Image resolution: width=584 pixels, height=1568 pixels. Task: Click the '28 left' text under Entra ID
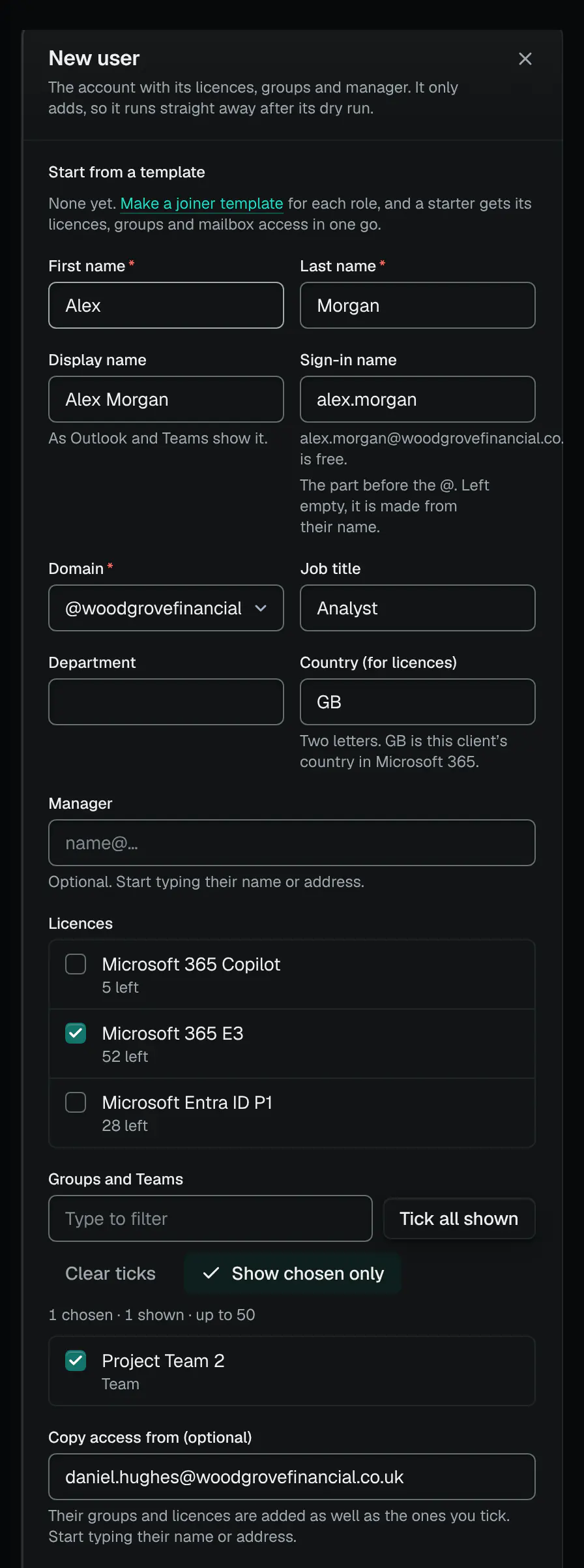125,1126
